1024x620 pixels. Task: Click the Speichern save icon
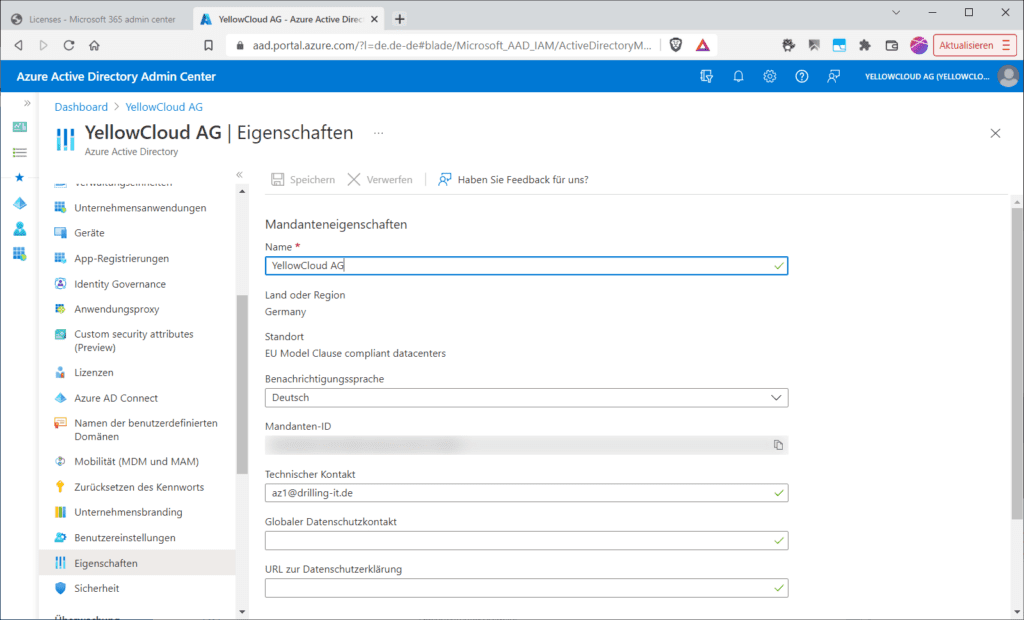click(x=278, y=180)
